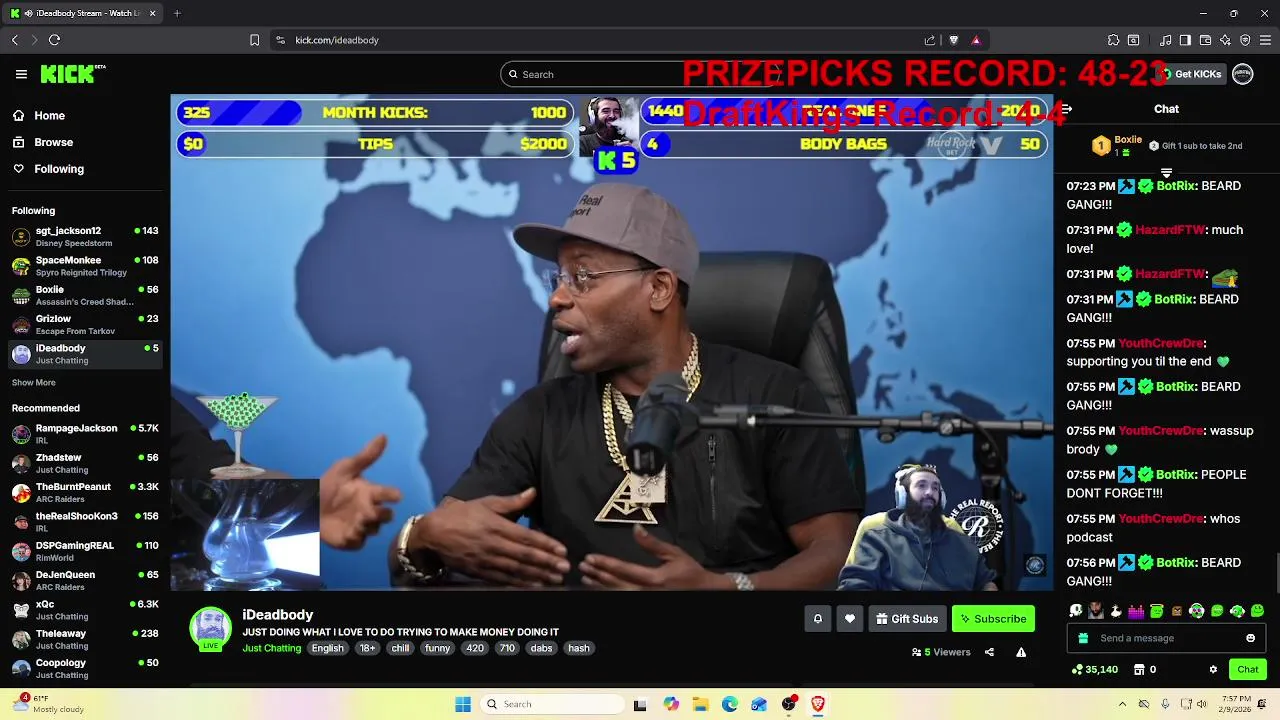View the 5 Viewers list
The image size is (1280, 720).
pos(941,652)
